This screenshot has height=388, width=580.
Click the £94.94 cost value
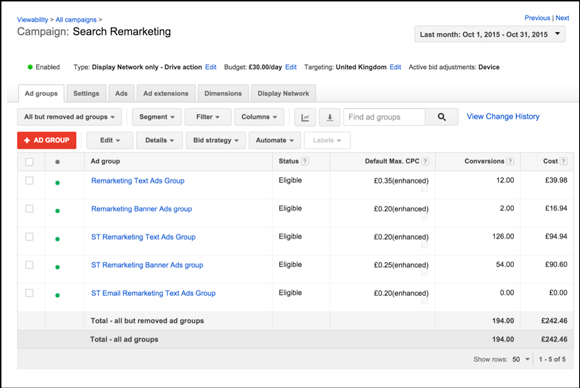click(556, 236)
